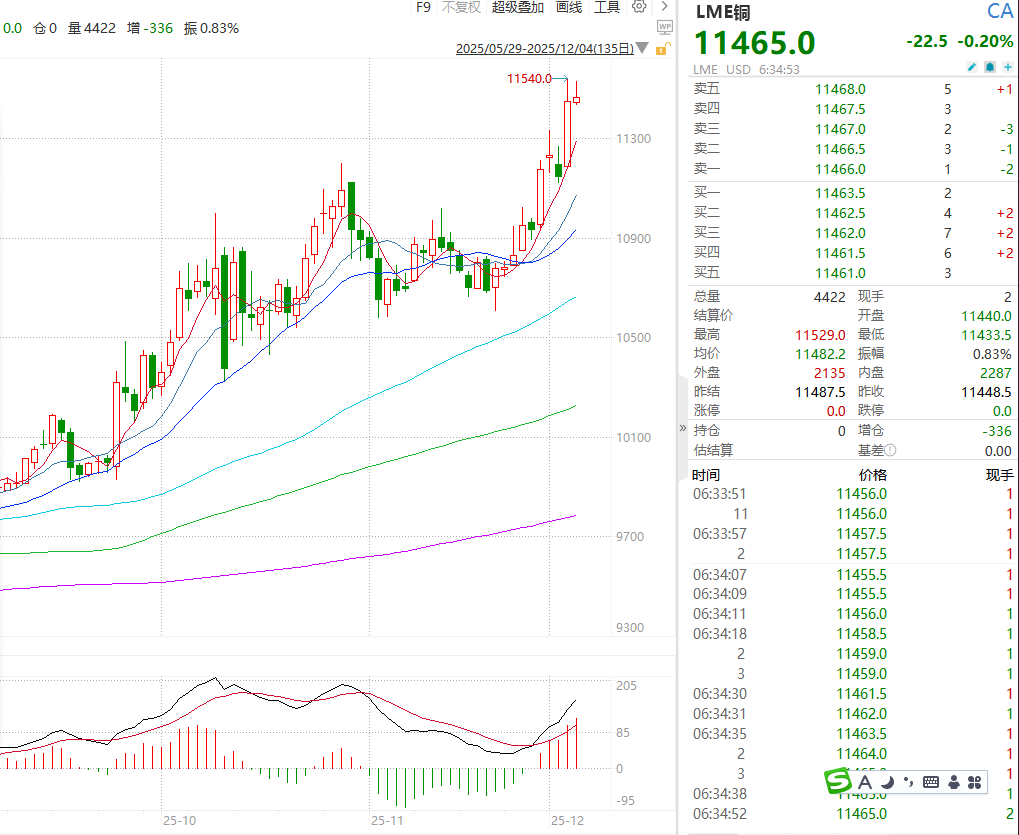
Task: Toggle Sogou punctuation mode
Action: (906, 781)
